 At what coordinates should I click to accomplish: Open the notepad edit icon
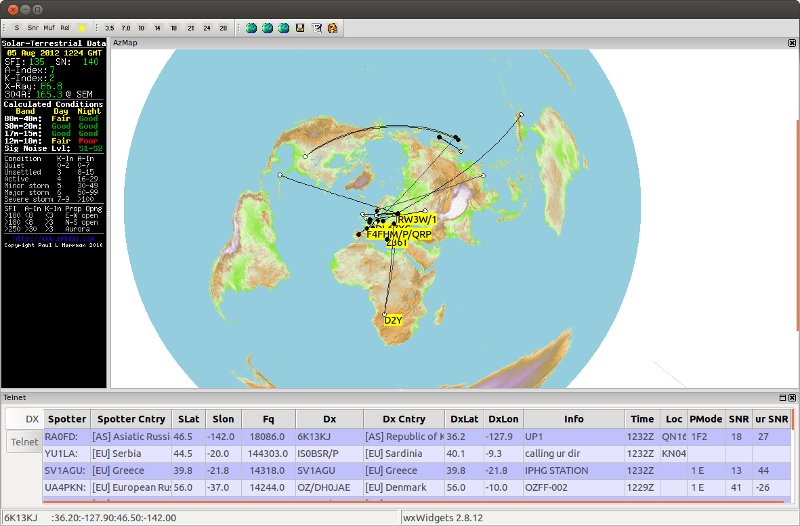click(317, 28)
